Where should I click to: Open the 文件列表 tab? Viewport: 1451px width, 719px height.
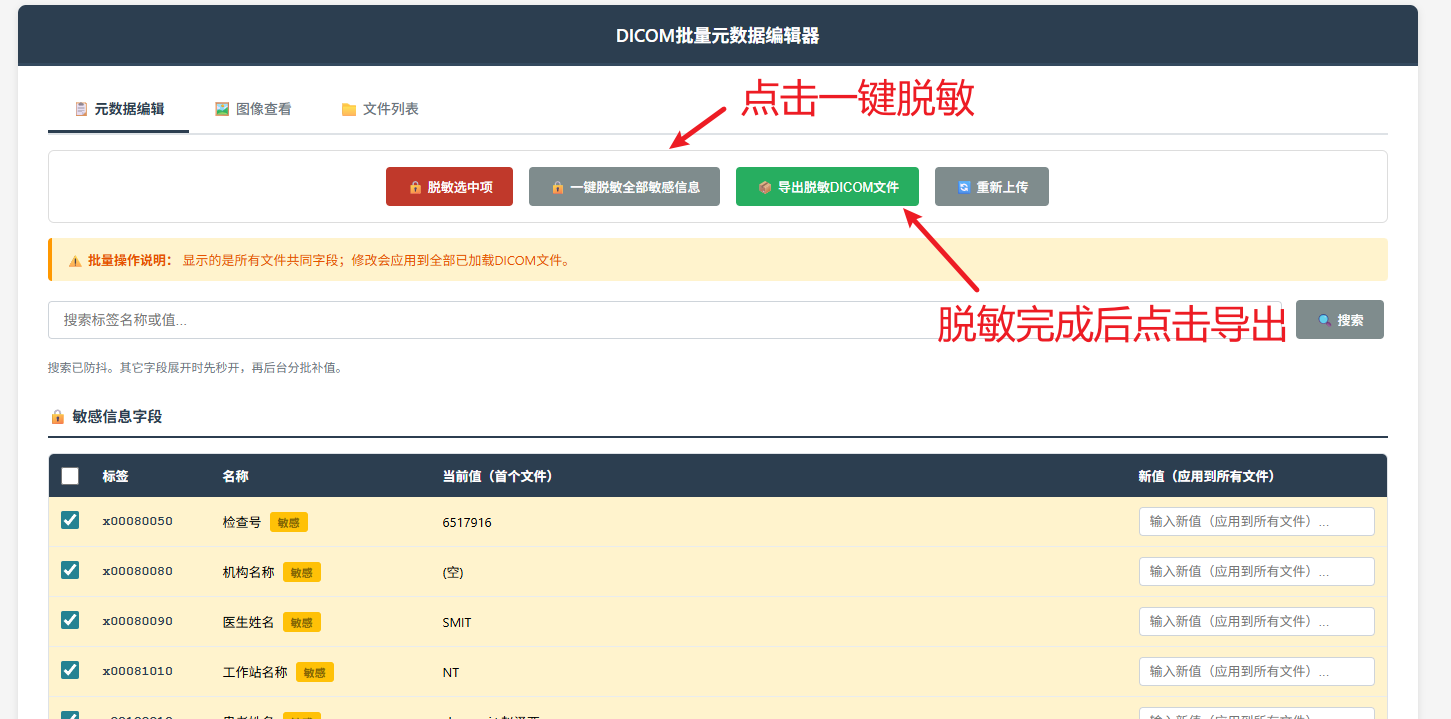[380, 109]
